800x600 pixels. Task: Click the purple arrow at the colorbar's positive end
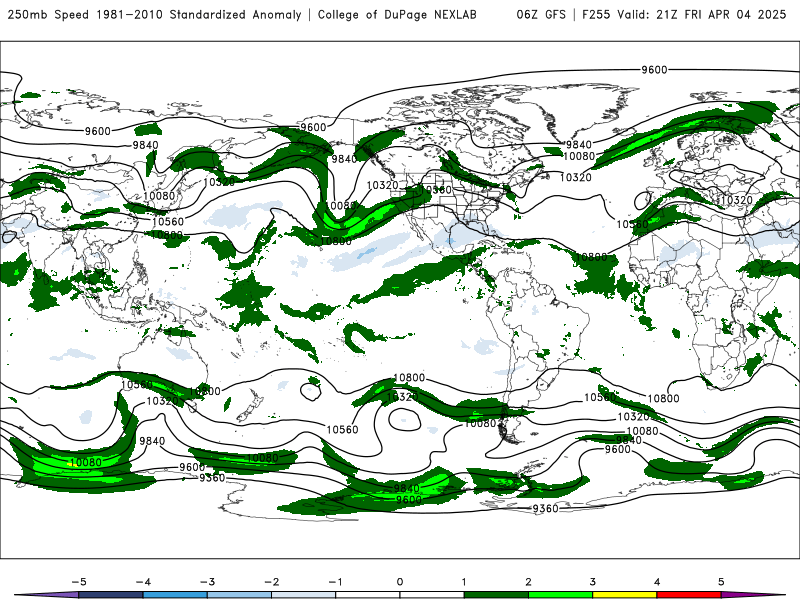747,595
